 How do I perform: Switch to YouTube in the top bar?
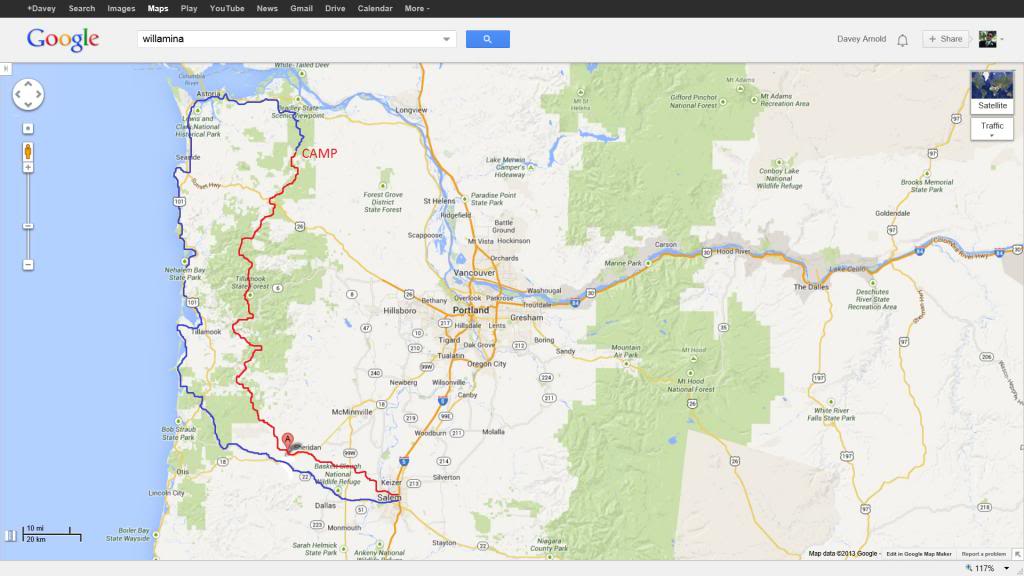227,8
